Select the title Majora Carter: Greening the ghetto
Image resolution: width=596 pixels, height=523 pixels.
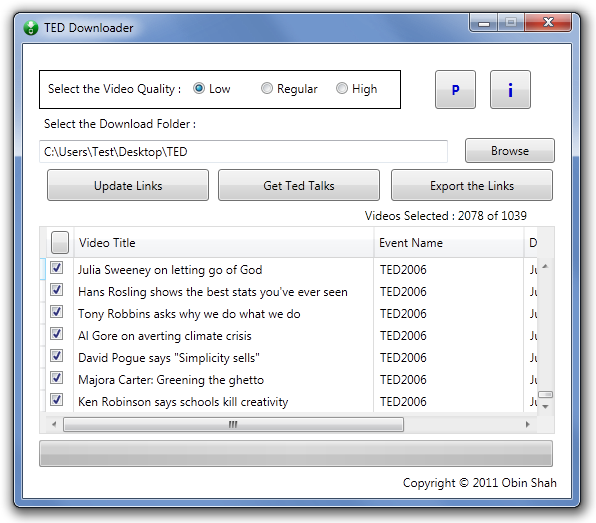click(171, 380)
